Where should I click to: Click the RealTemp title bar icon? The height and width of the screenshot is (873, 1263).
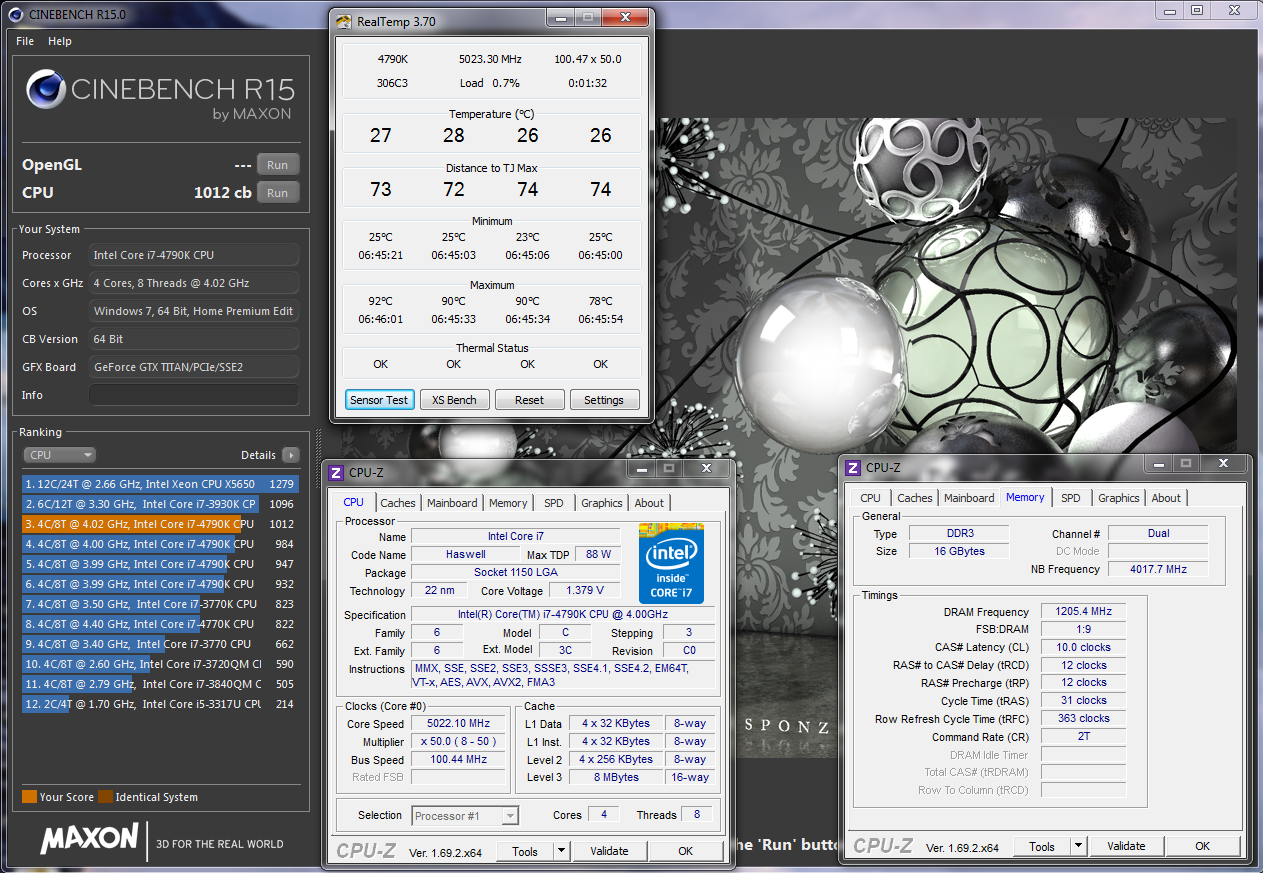344,21
